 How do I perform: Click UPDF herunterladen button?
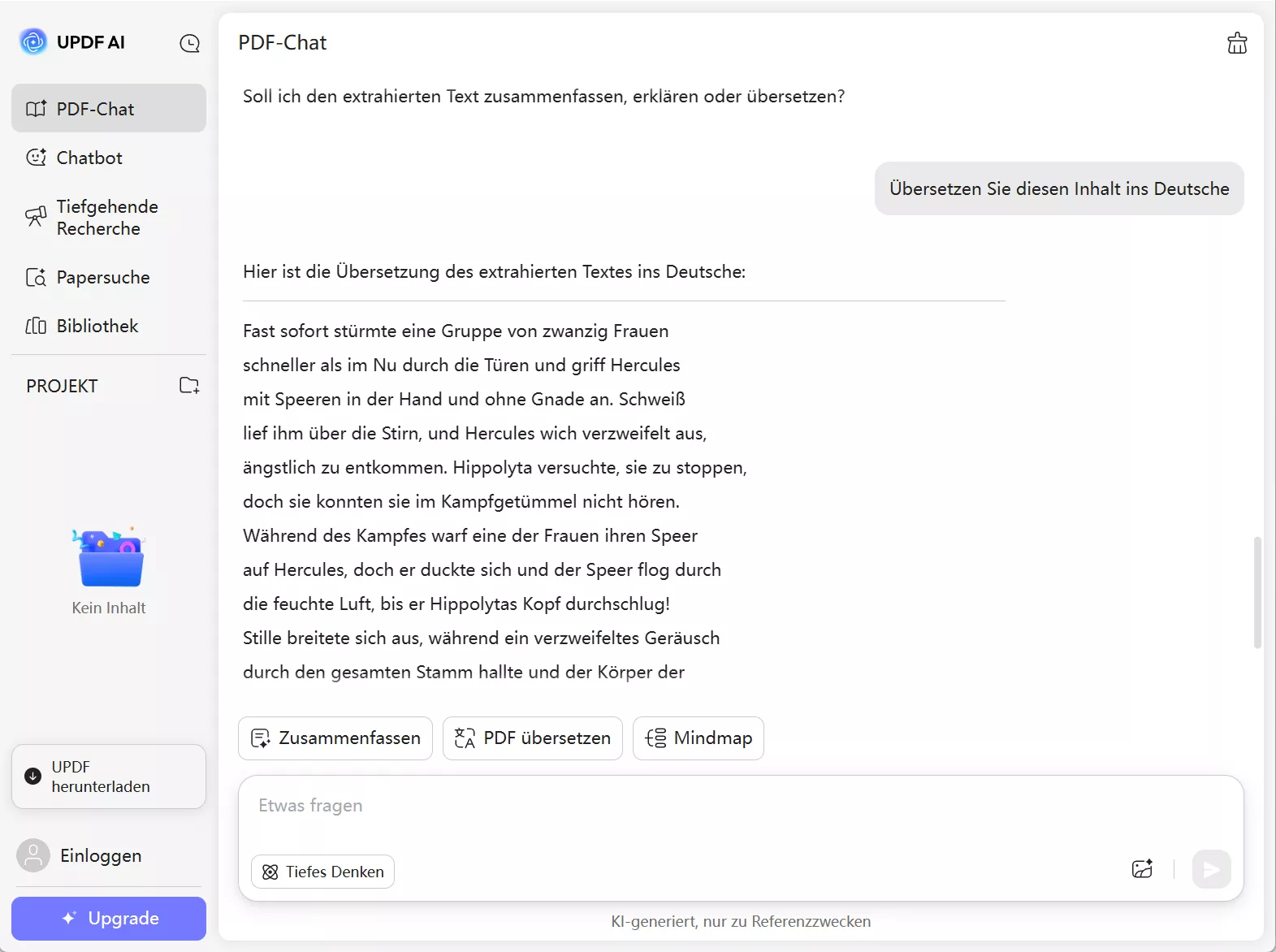click(x=109, y=777)
